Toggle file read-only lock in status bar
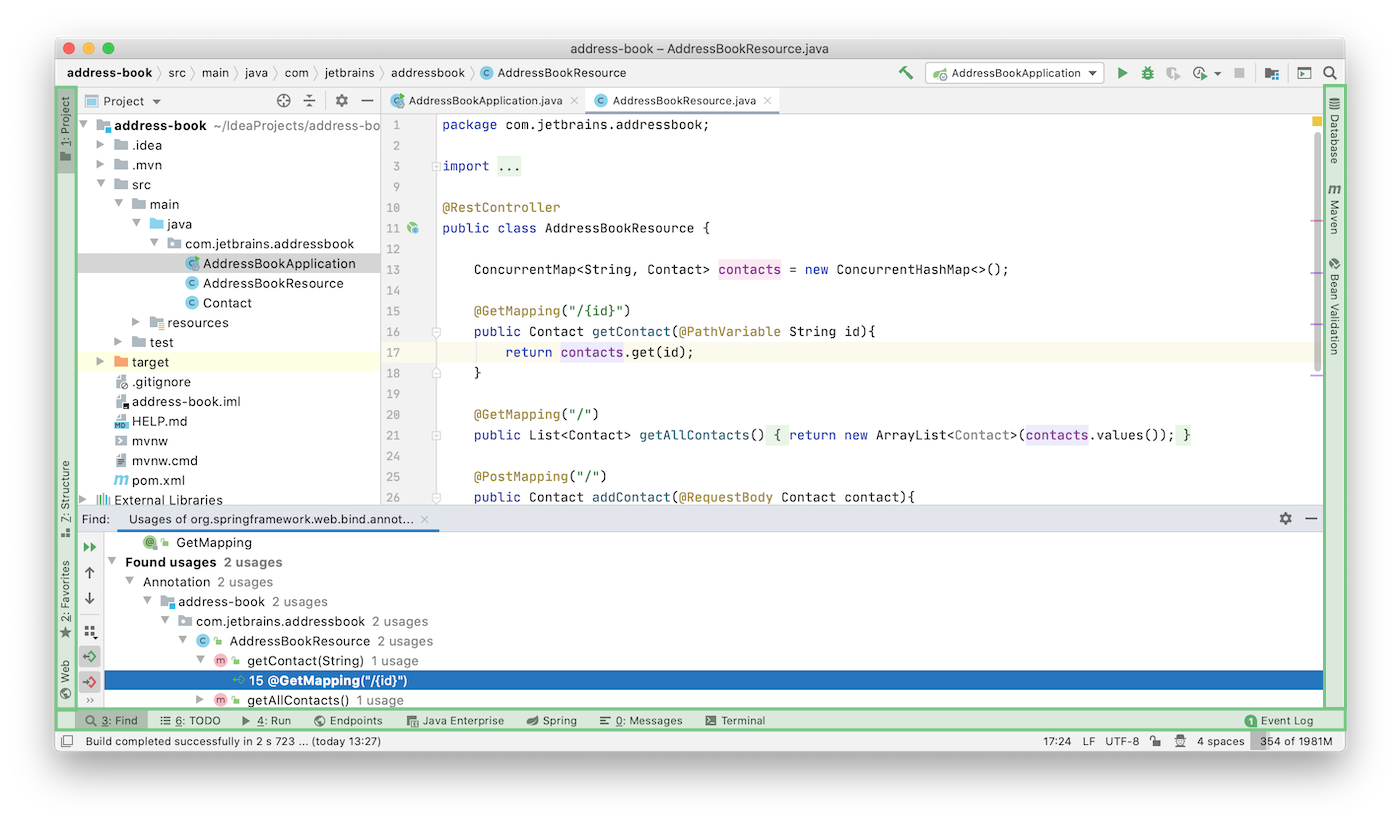Screen dimensions: 1400x824 (x=1155, y=741)
